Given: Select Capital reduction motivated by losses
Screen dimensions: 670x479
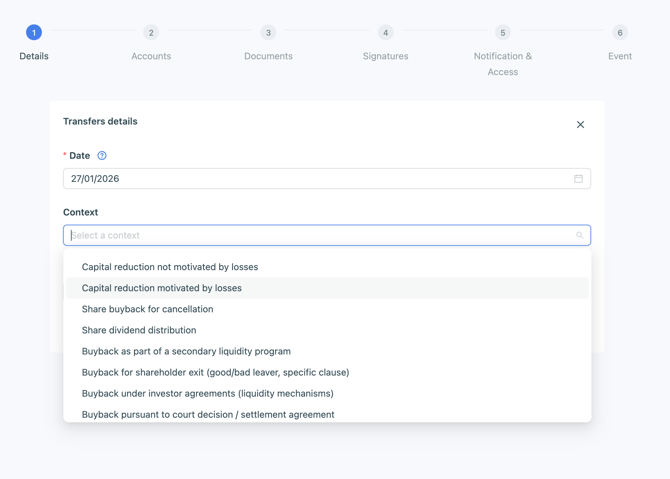Looking at the screenshot, I should pyautogui.click(x=162, y=288).
